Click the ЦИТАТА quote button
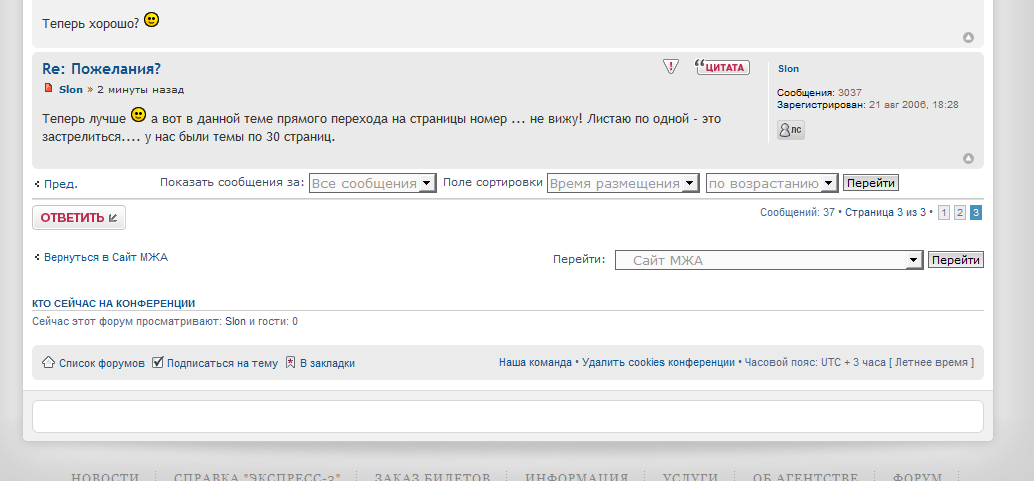This screenshot has height=481, width=1034. pos(722,67)
